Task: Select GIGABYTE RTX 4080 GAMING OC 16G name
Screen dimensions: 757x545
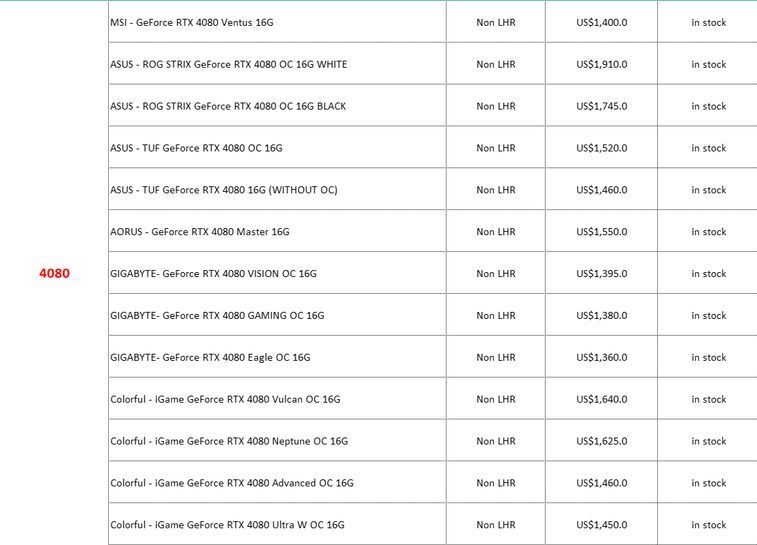Action: (217, 316)
